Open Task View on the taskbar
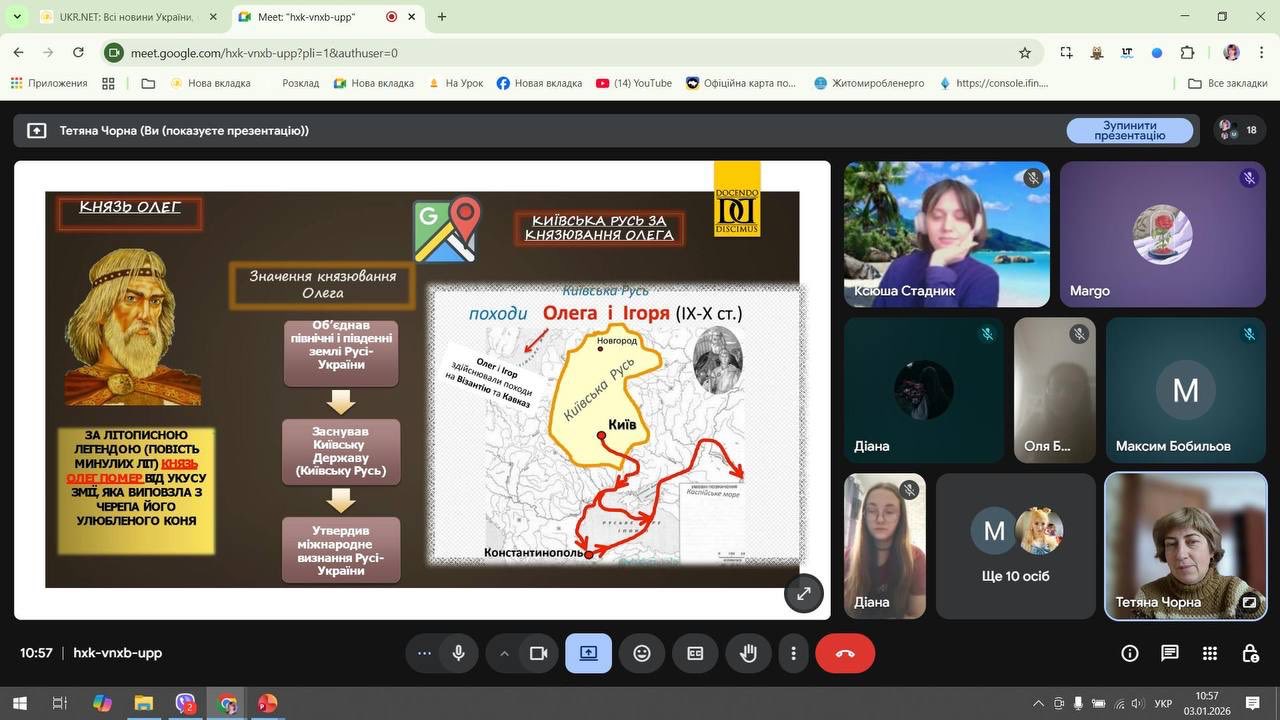The width and height of the screenshot is (1280, 720). coord(59,703)
